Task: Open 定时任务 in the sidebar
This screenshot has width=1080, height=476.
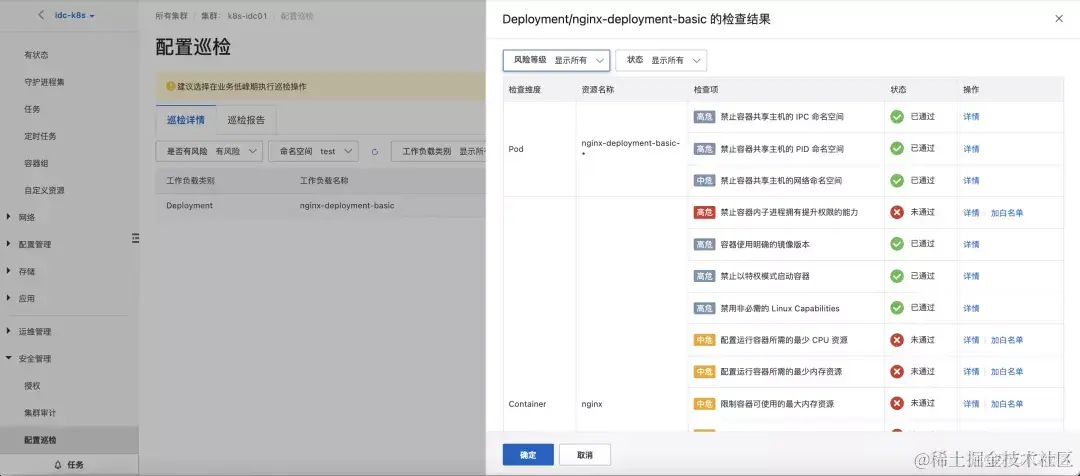Action: tap(40, 136)
